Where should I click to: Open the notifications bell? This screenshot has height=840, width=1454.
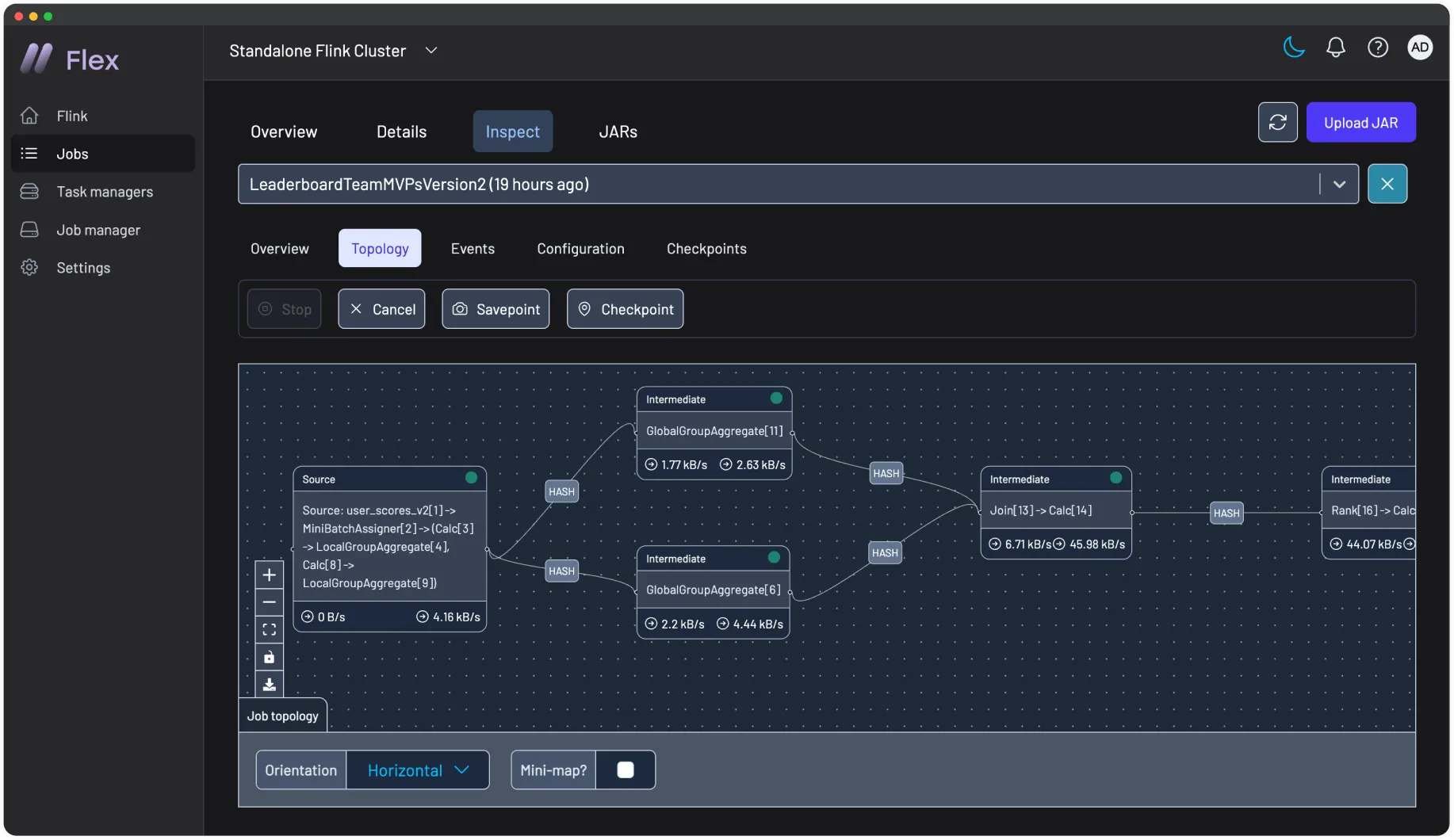[x=1336, y=48]
